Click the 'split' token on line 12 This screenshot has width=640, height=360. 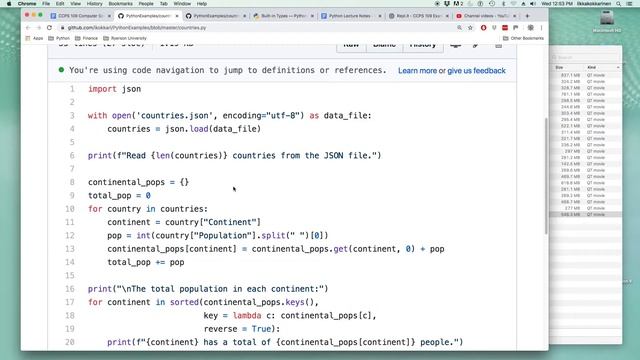[273, 236]
